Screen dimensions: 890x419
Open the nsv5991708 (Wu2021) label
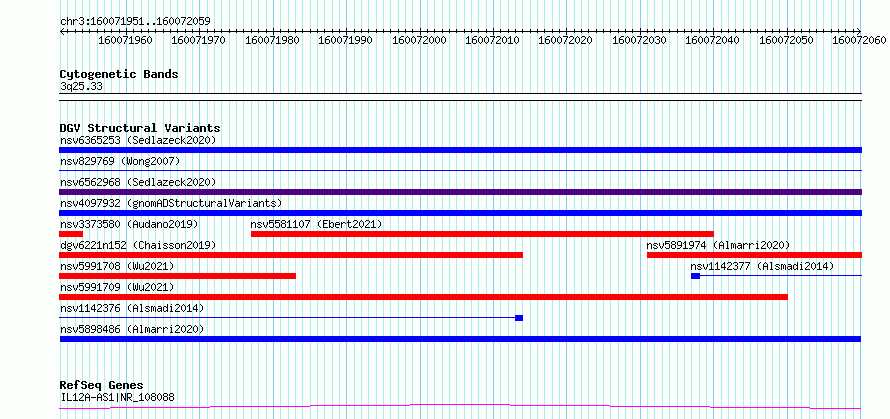tap(117, 266)
